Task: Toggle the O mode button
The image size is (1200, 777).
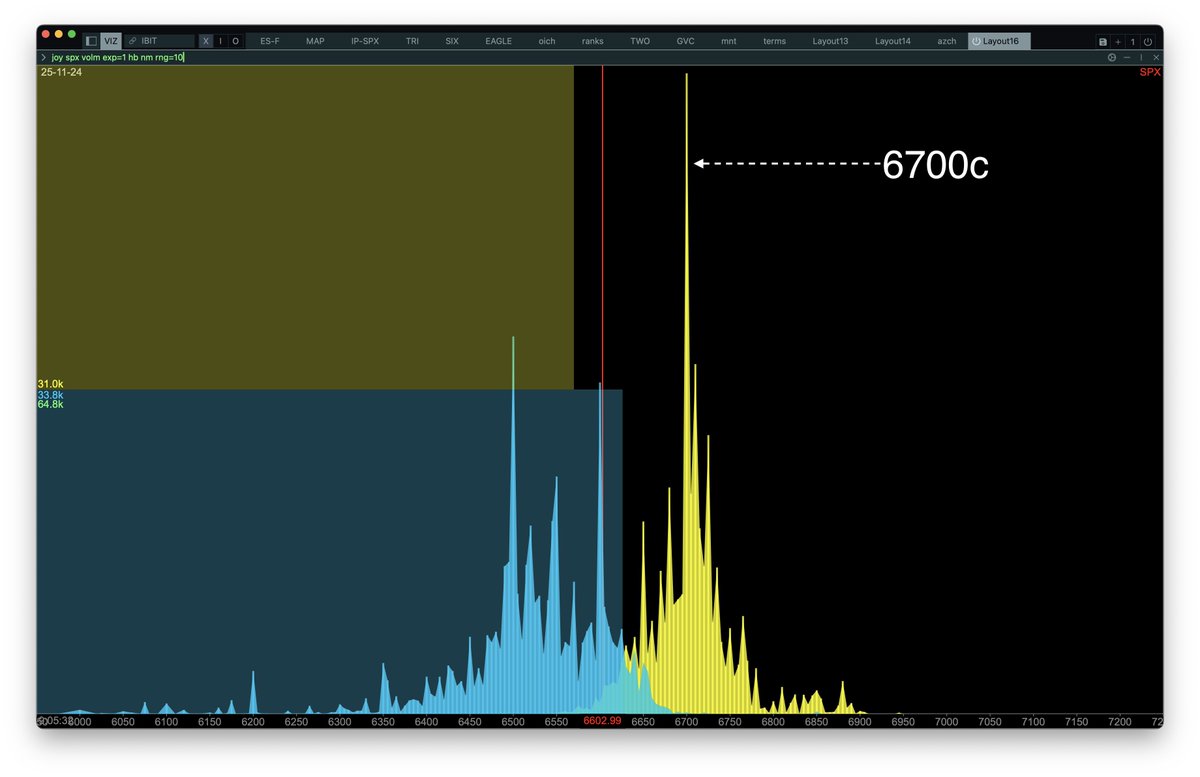Action: coord(236,41)
